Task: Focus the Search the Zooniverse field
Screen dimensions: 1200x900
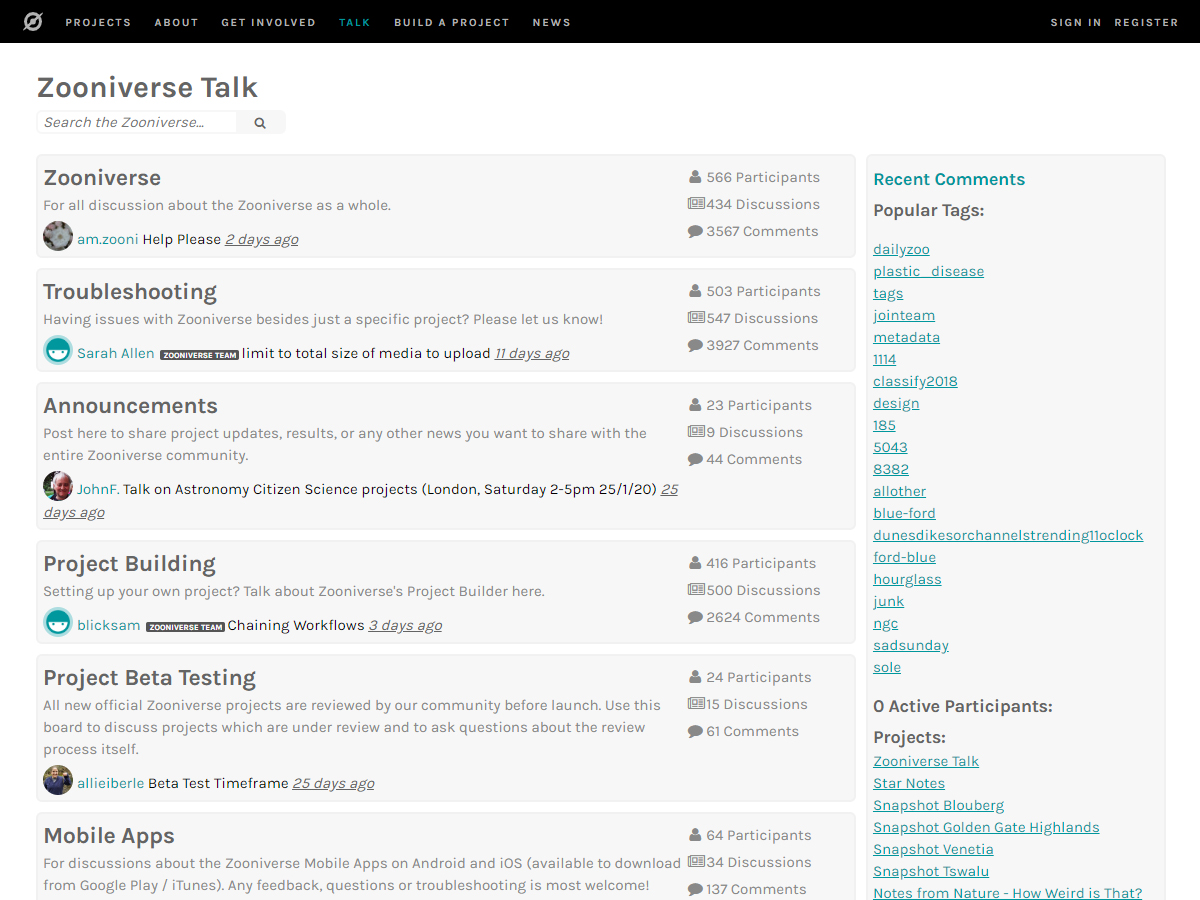Action: point(138,122)
